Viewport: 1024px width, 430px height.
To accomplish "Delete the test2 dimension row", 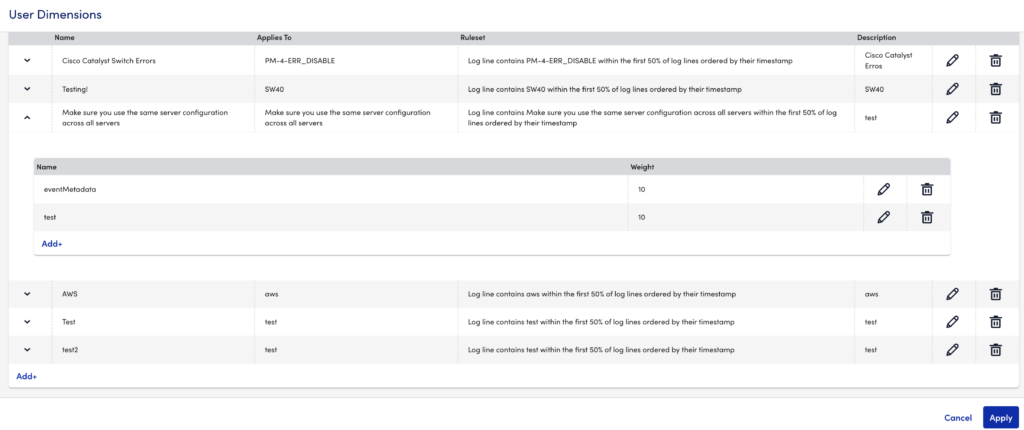I will coord(995,350).
